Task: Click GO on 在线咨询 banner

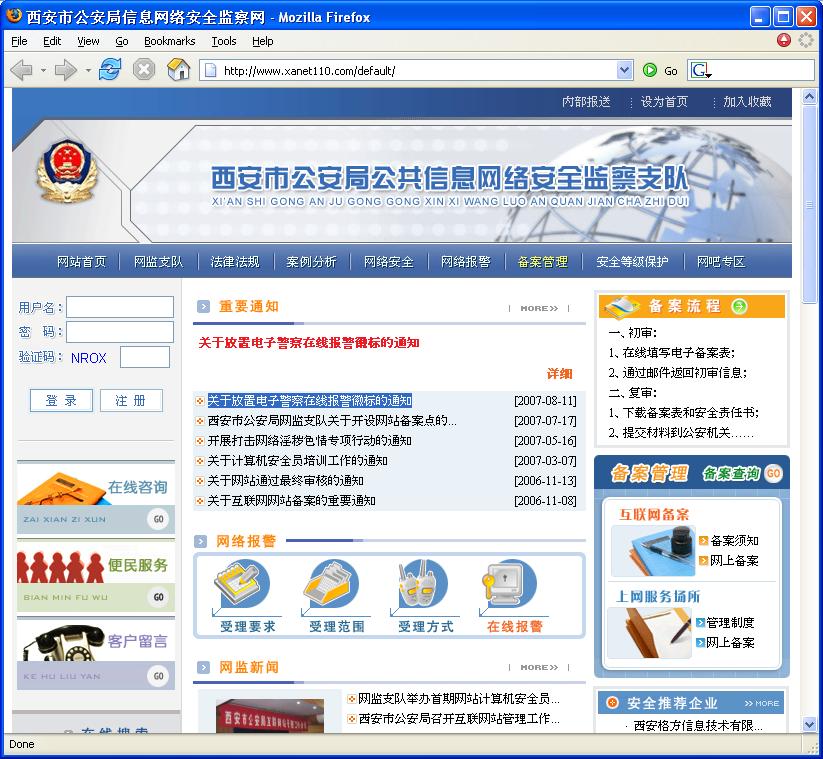Action: point(158,519)
